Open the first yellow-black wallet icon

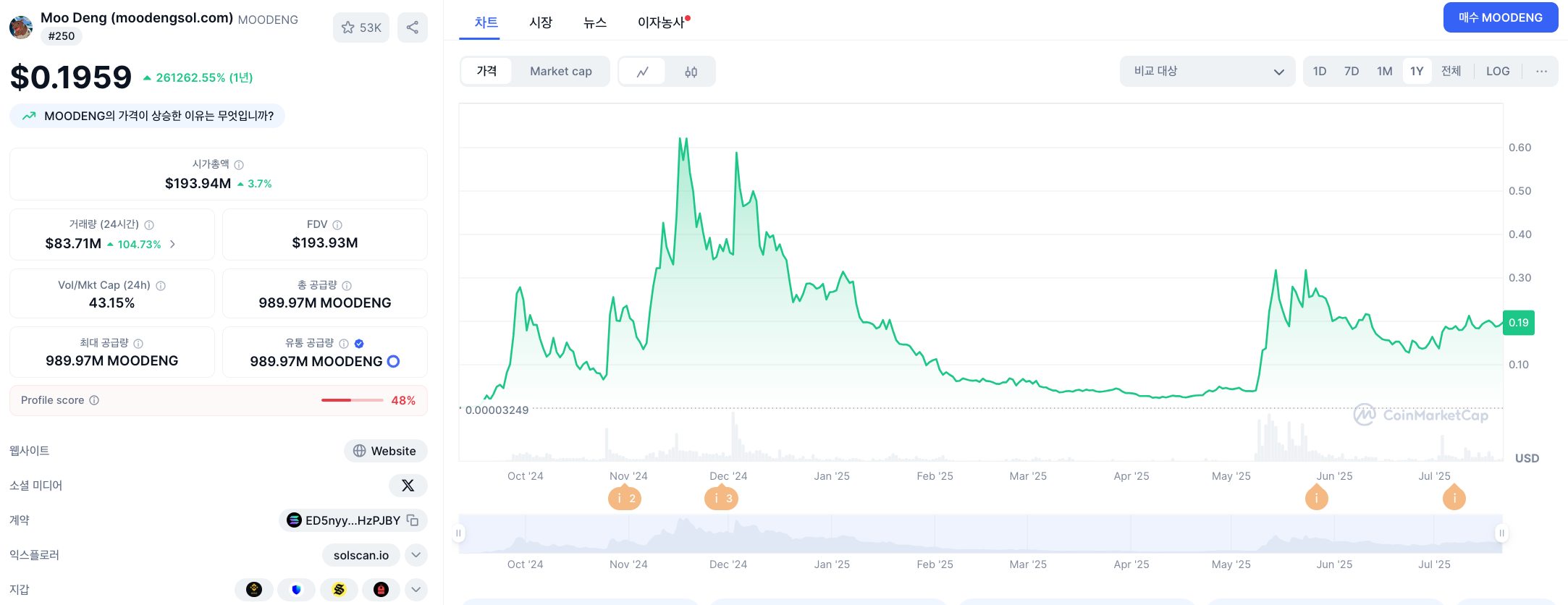(254, 590)
